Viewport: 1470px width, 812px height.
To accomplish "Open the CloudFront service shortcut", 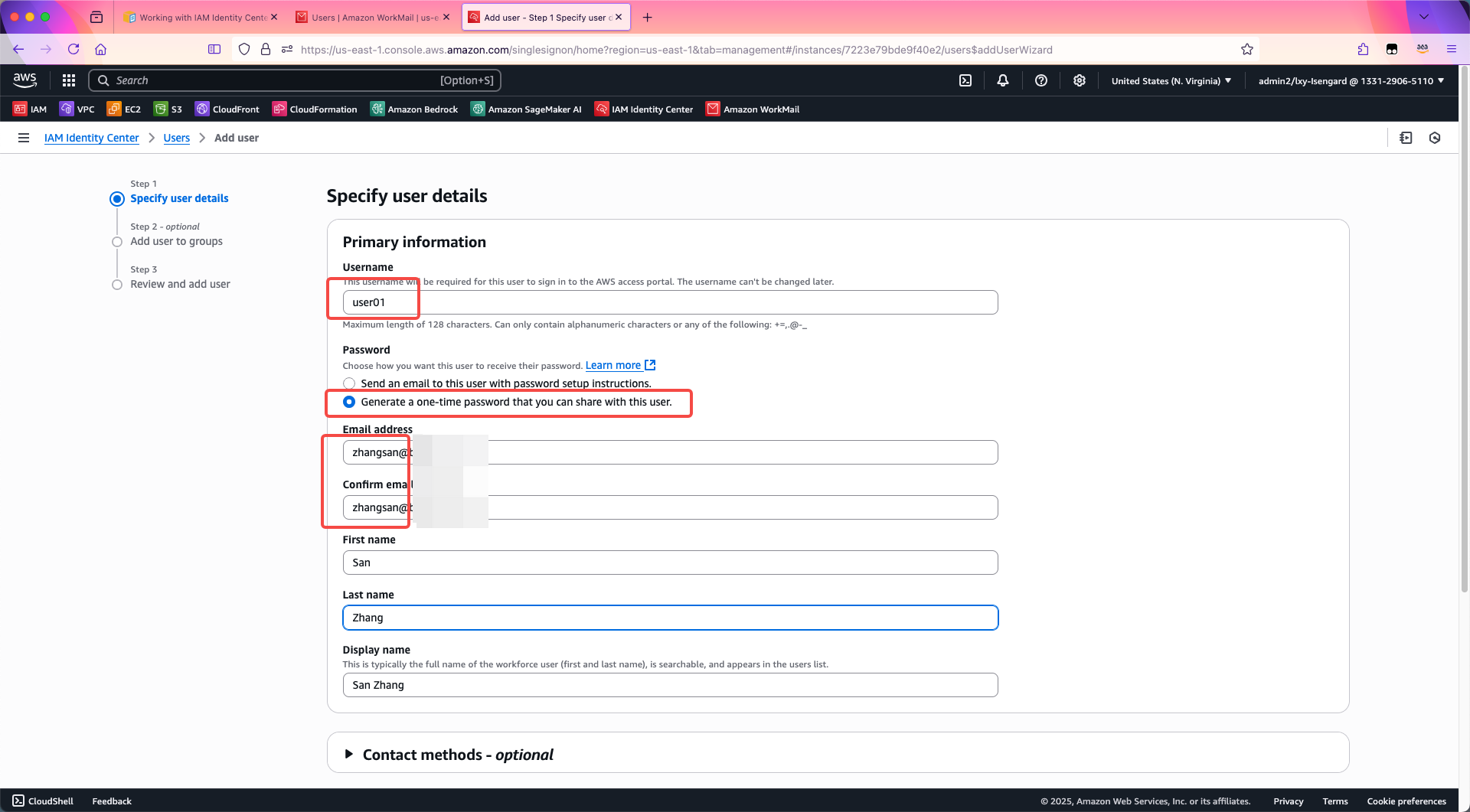I will pos(227,109).
